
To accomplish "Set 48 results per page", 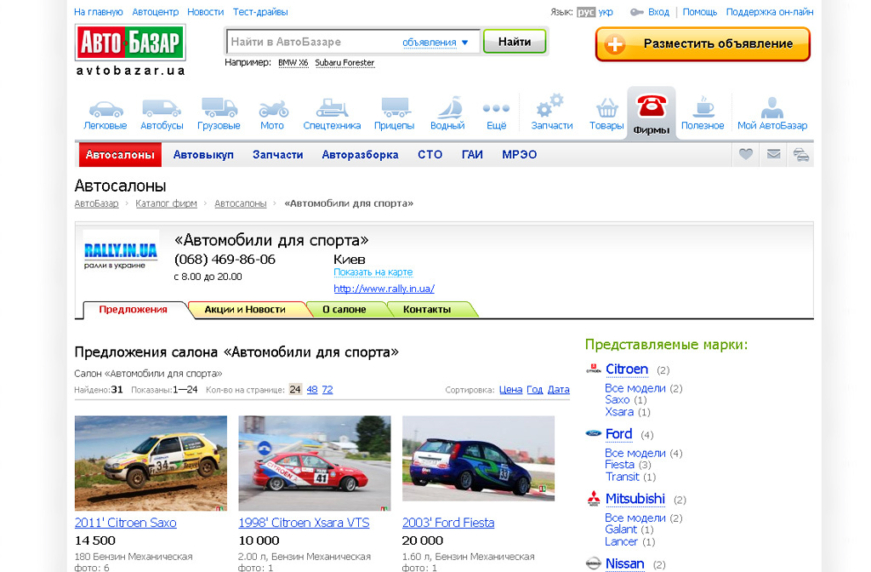I will 312,390.
